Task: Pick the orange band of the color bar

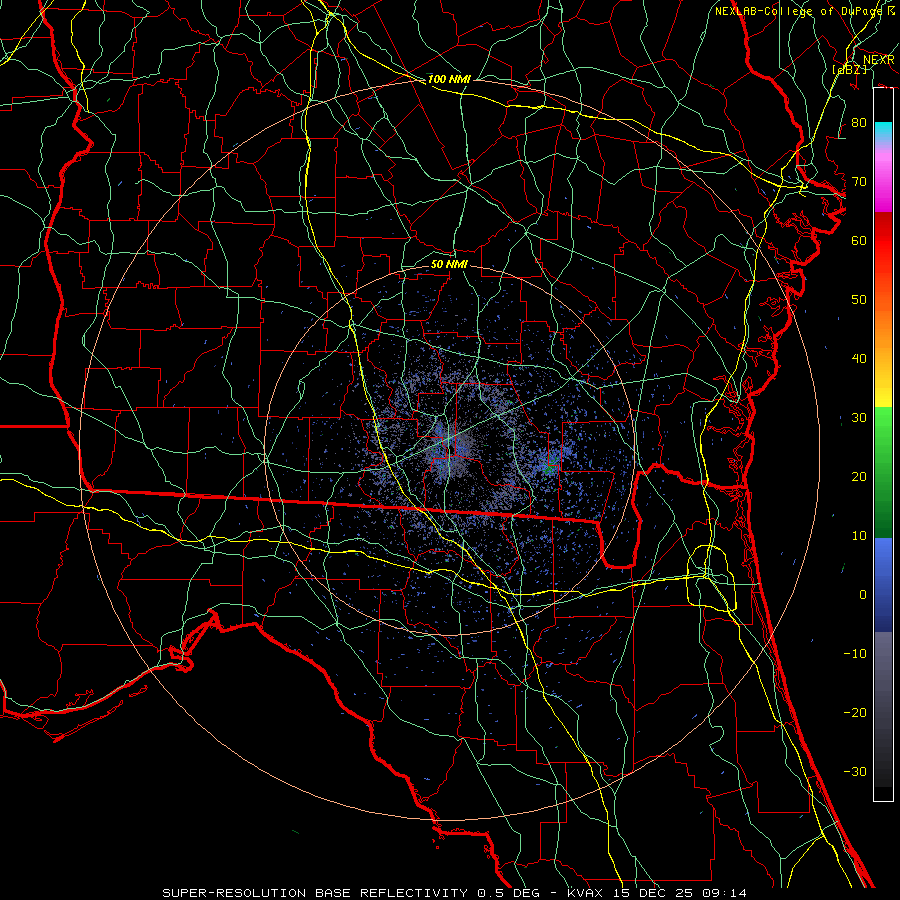Action: tap(883, 333)
